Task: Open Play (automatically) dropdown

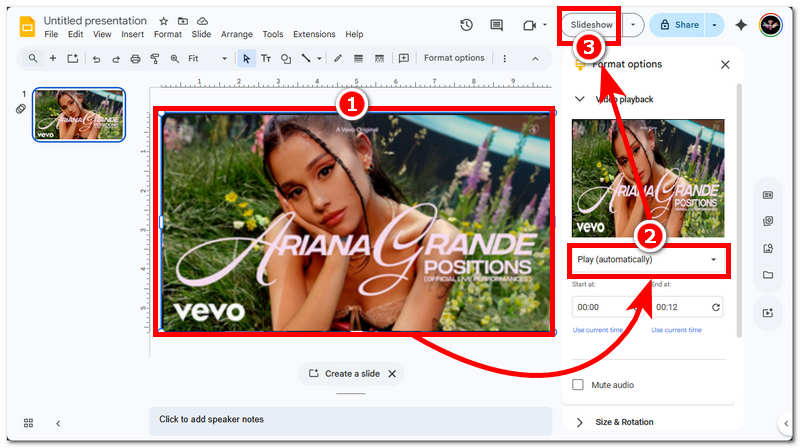Action: 647,259
